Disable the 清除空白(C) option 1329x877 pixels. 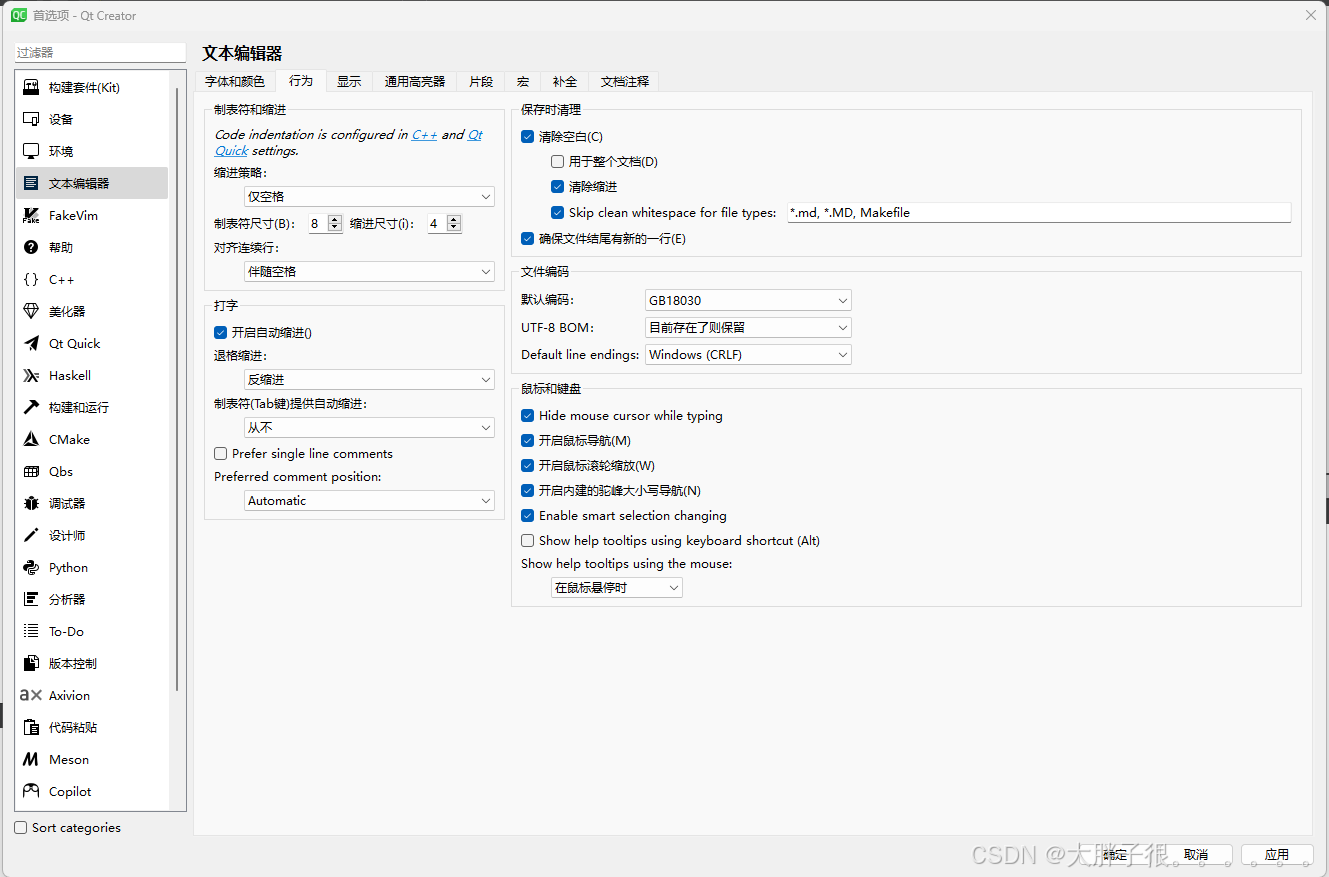coord(527,136)
